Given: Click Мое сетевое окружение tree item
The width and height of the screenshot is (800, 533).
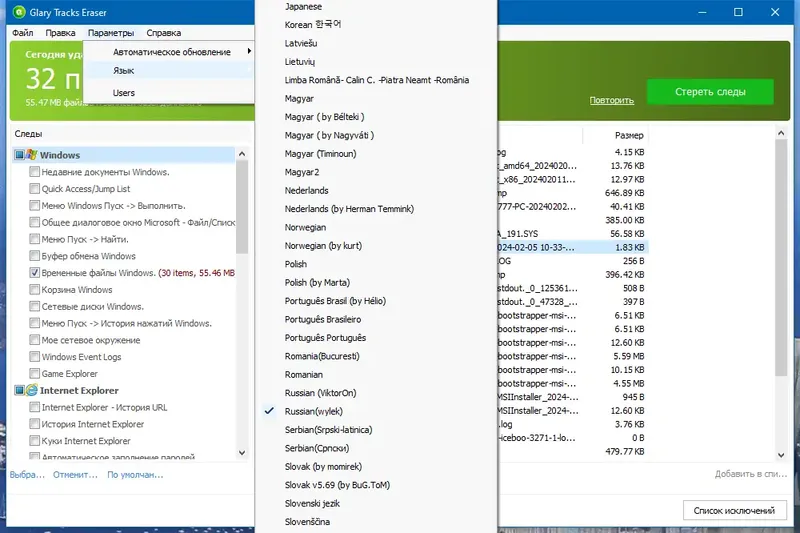Looking at the screenshot, I should [91, 340].
